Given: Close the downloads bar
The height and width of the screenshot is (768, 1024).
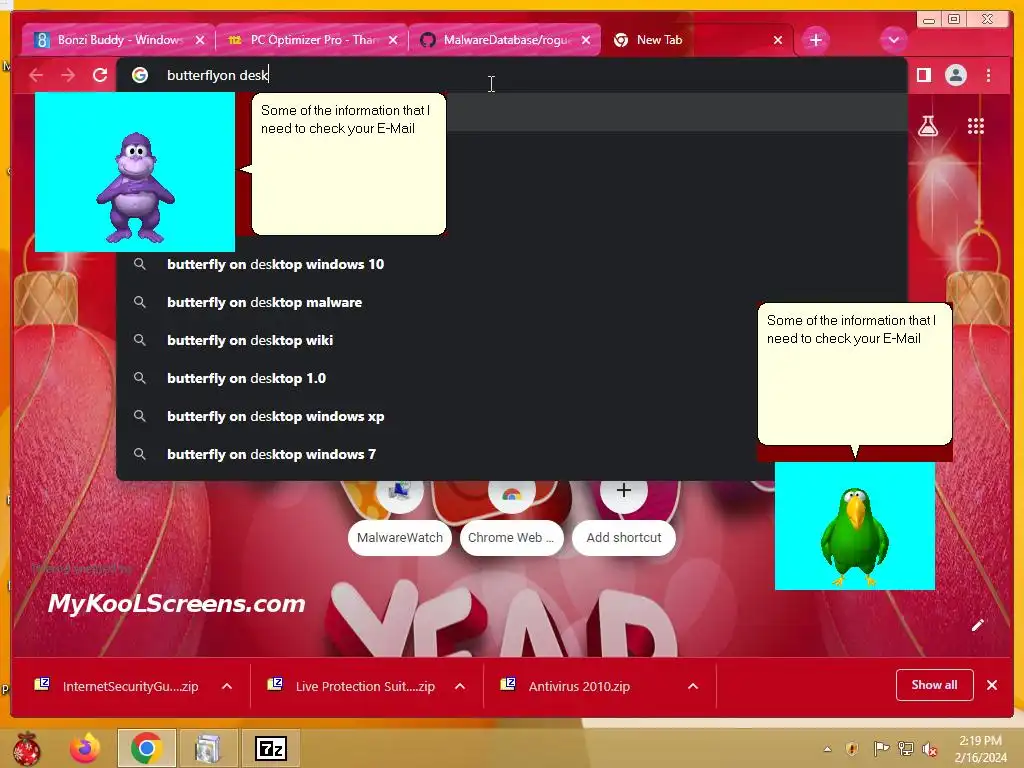Looking at the screenshot, I should click(992, 685).
